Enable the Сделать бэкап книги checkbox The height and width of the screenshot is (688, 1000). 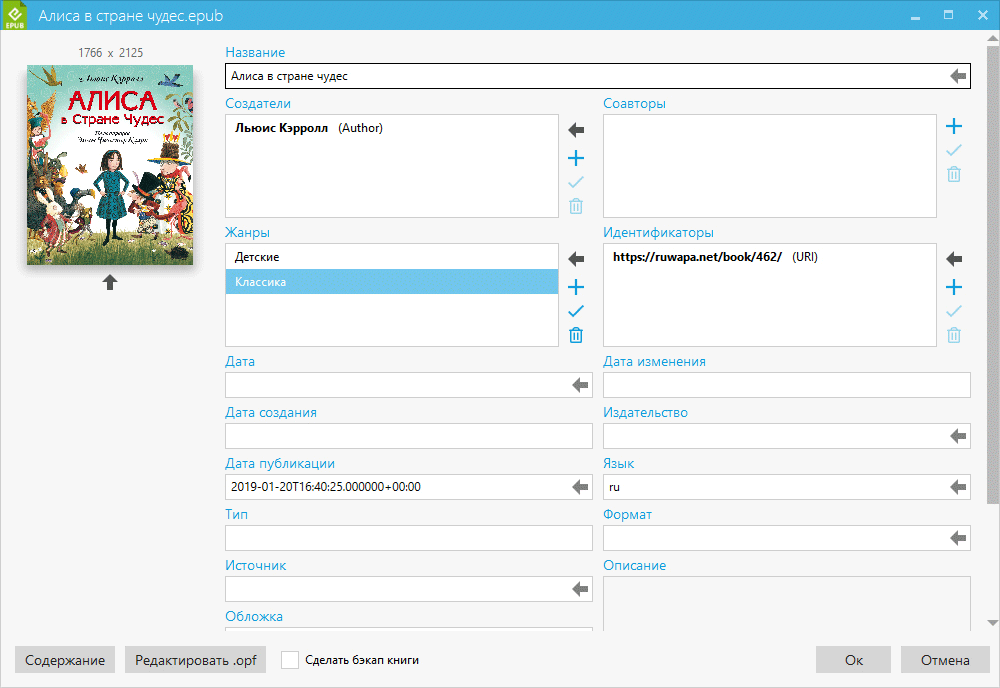coord(290,660)
